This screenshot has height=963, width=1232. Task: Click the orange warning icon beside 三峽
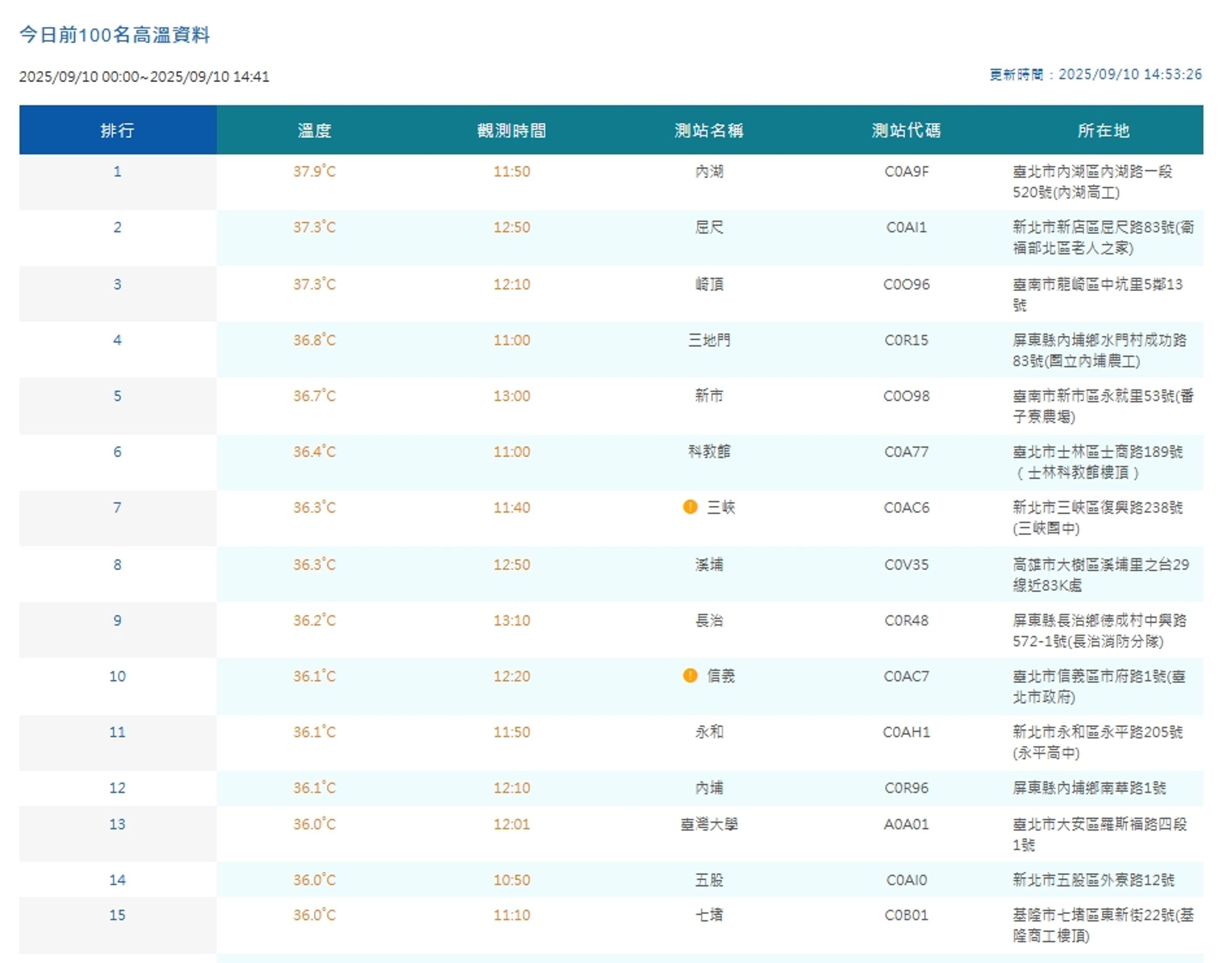click(690, 507)
